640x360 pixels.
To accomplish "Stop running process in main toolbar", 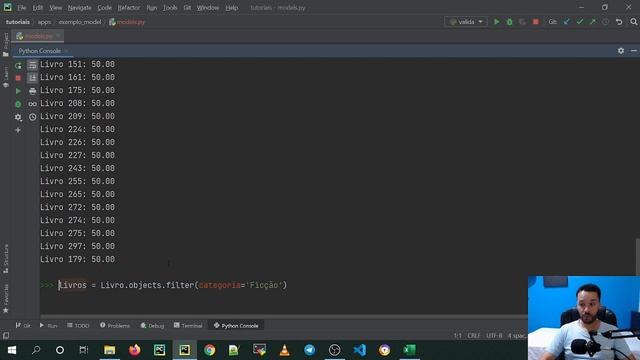I will [x=536, y=22].
